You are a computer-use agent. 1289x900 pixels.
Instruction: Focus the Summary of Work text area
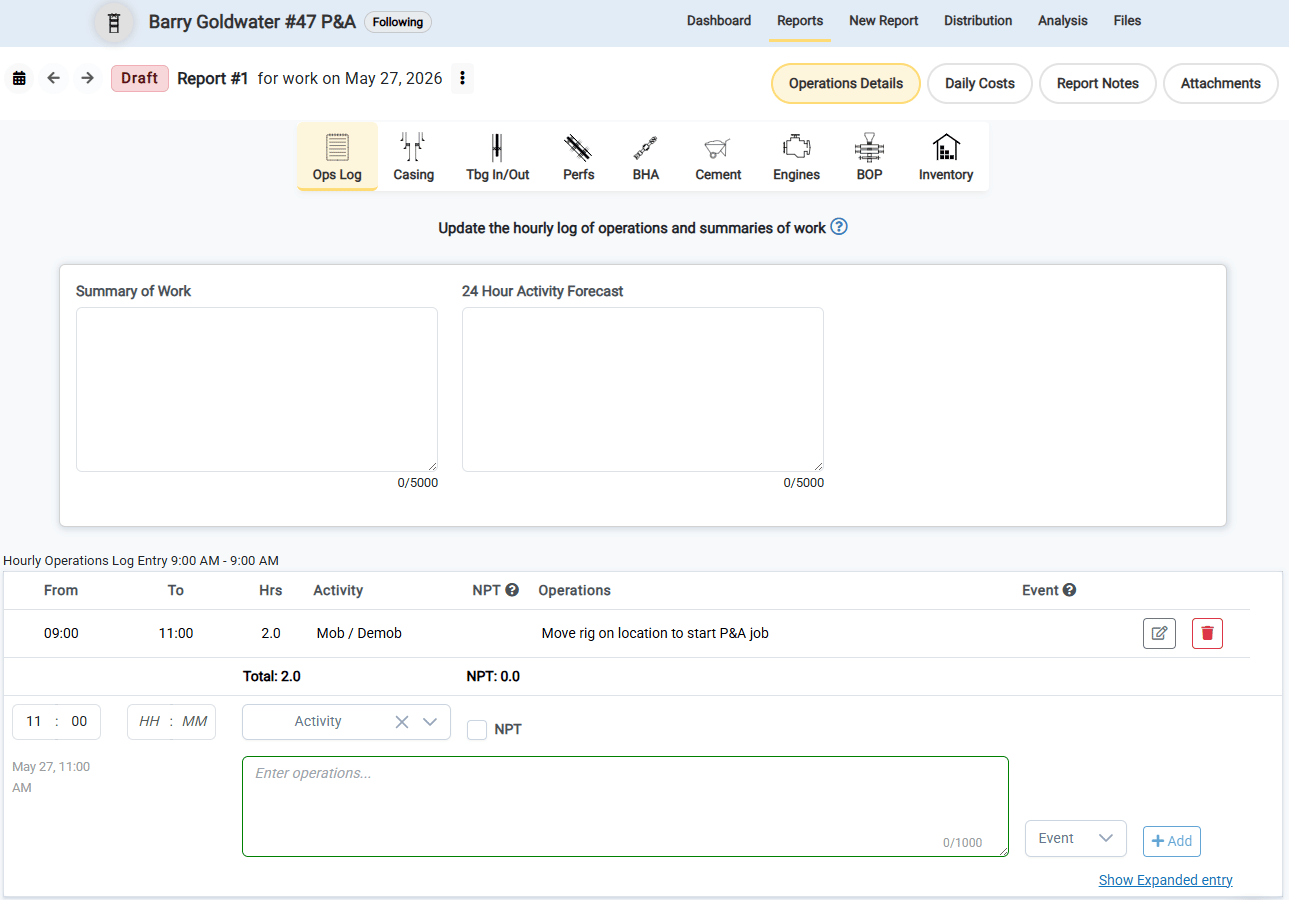click(x=257, y=389)
